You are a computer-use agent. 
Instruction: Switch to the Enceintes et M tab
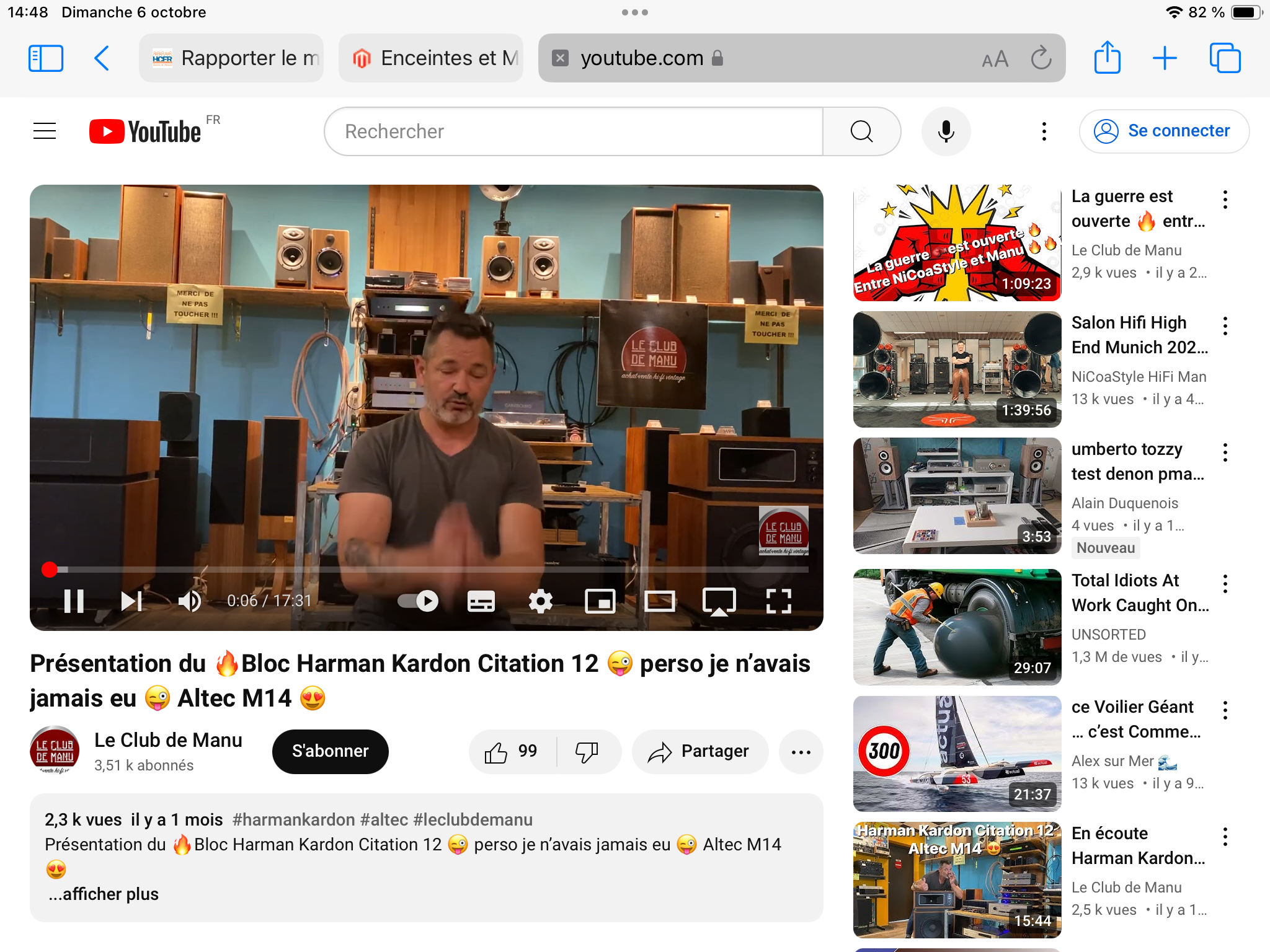point(431,58)
